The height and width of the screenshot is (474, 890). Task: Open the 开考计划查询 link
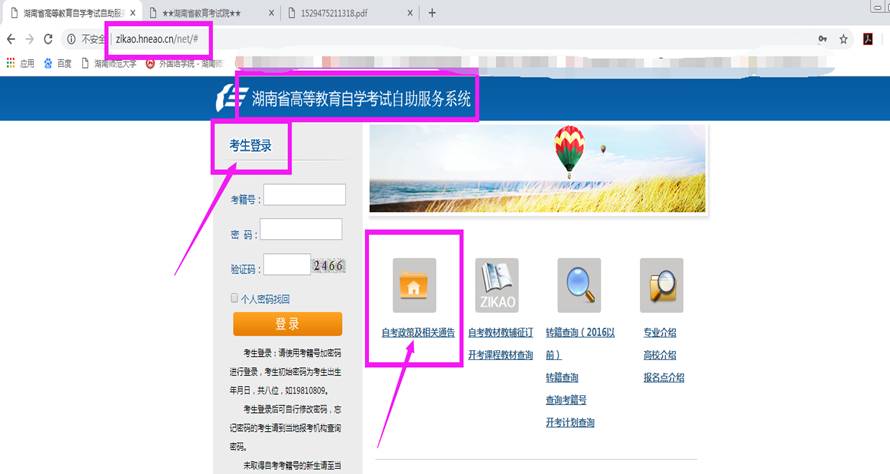[570, 423]
